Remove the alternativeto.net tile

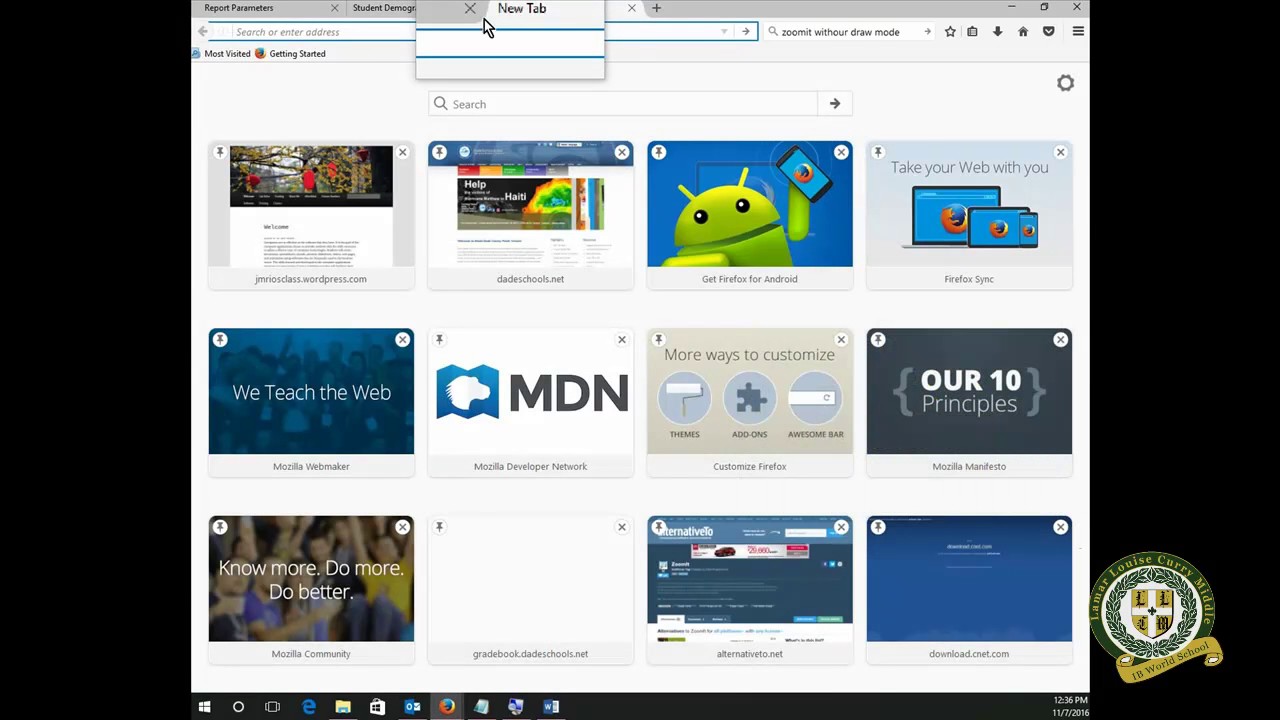(841, 527)
